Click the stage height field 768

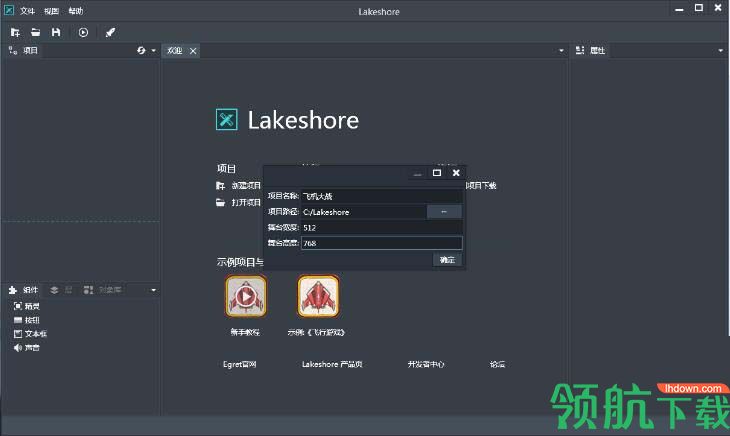pyautogui.click(x=382, y=243)
